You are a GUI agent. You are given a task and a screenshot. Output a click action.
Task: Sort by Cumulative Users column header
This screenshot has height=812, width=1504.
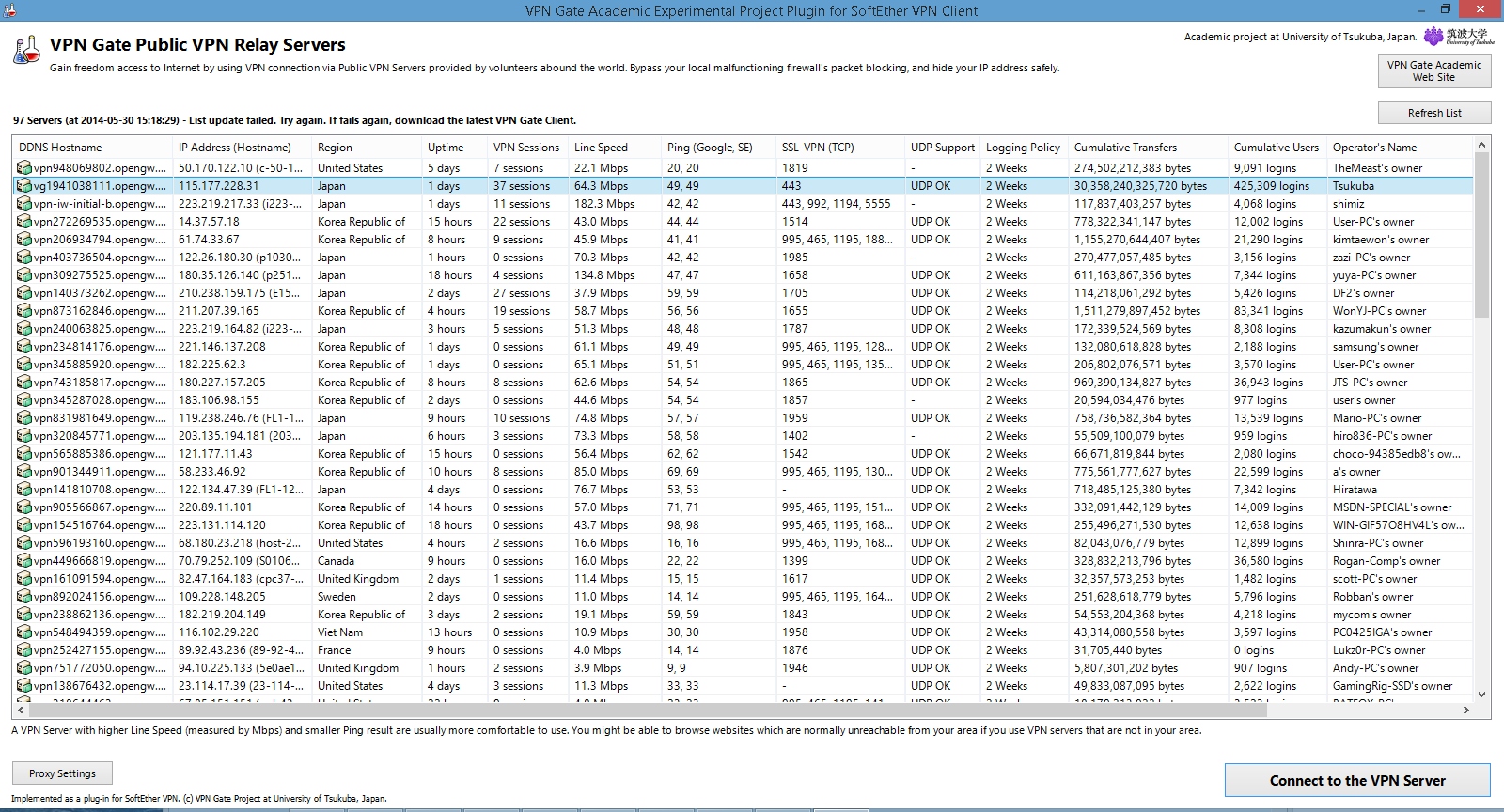pos(1277,148)
